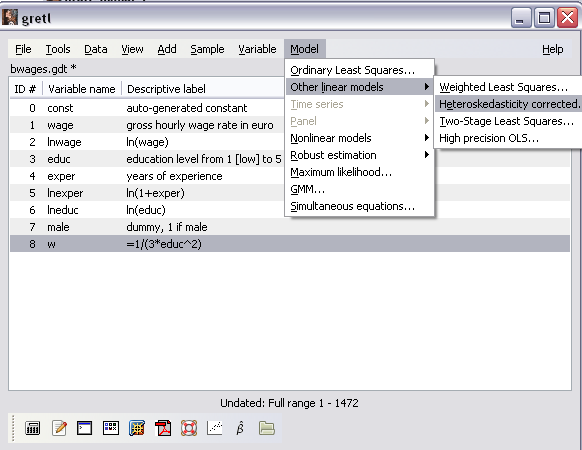582x450 pixels.
Task: Open the PDF user manual icon
Action: pos(163,428)
